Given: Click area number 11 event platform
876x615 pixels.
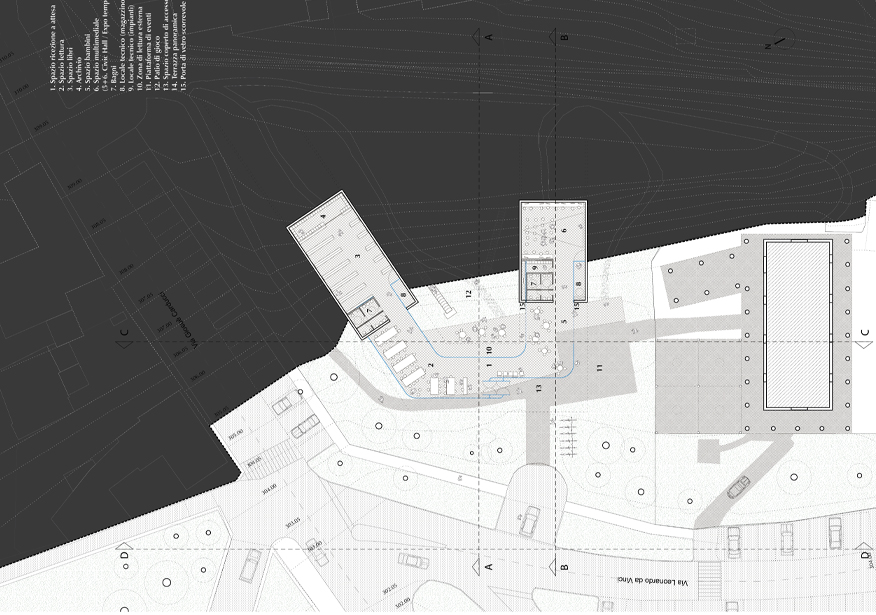Looking at the screenshot, I should [x=598, y=368].
